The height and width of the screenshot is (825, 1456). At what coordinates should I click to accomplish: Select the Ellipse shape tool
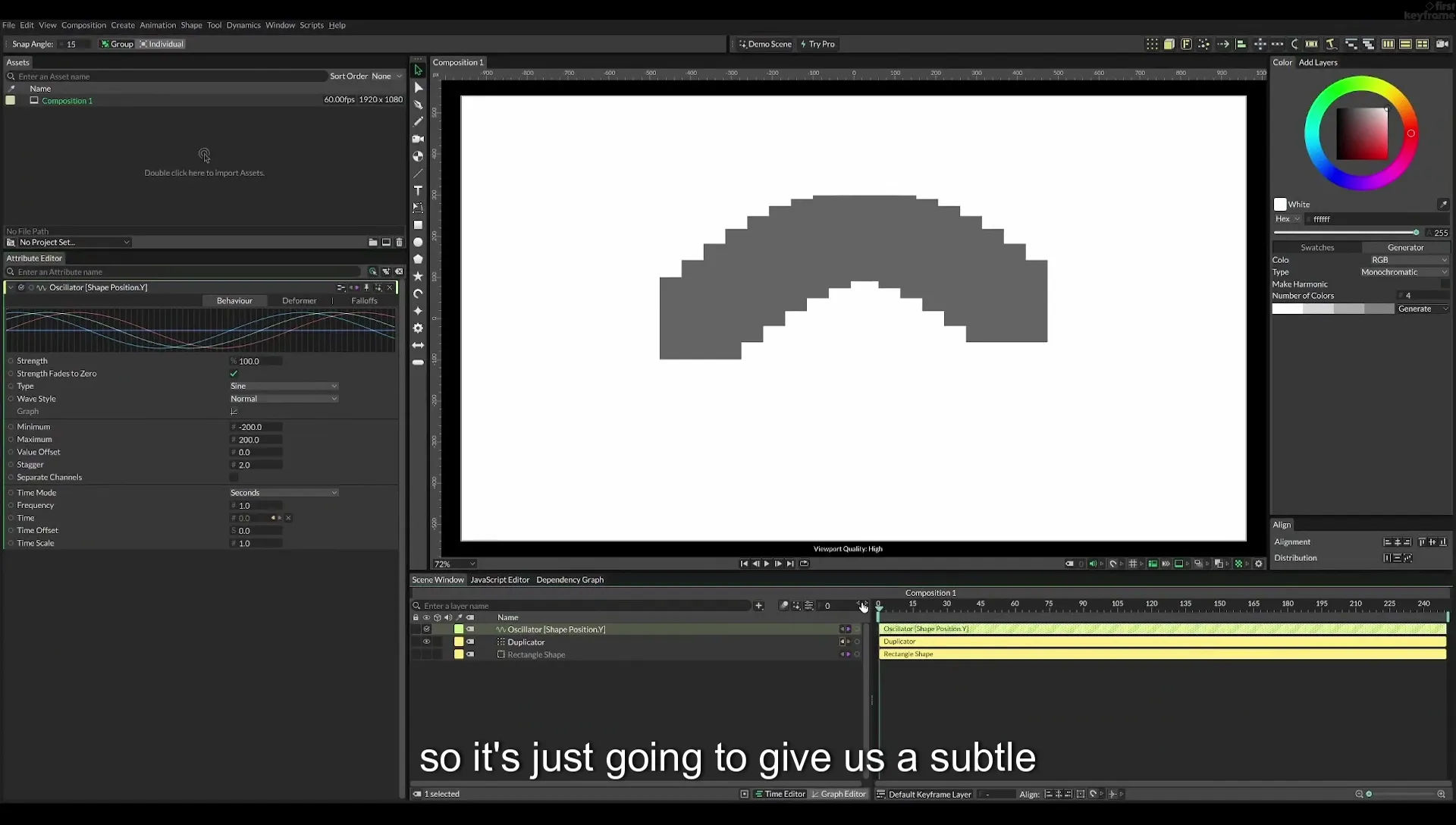pos(418,243)
